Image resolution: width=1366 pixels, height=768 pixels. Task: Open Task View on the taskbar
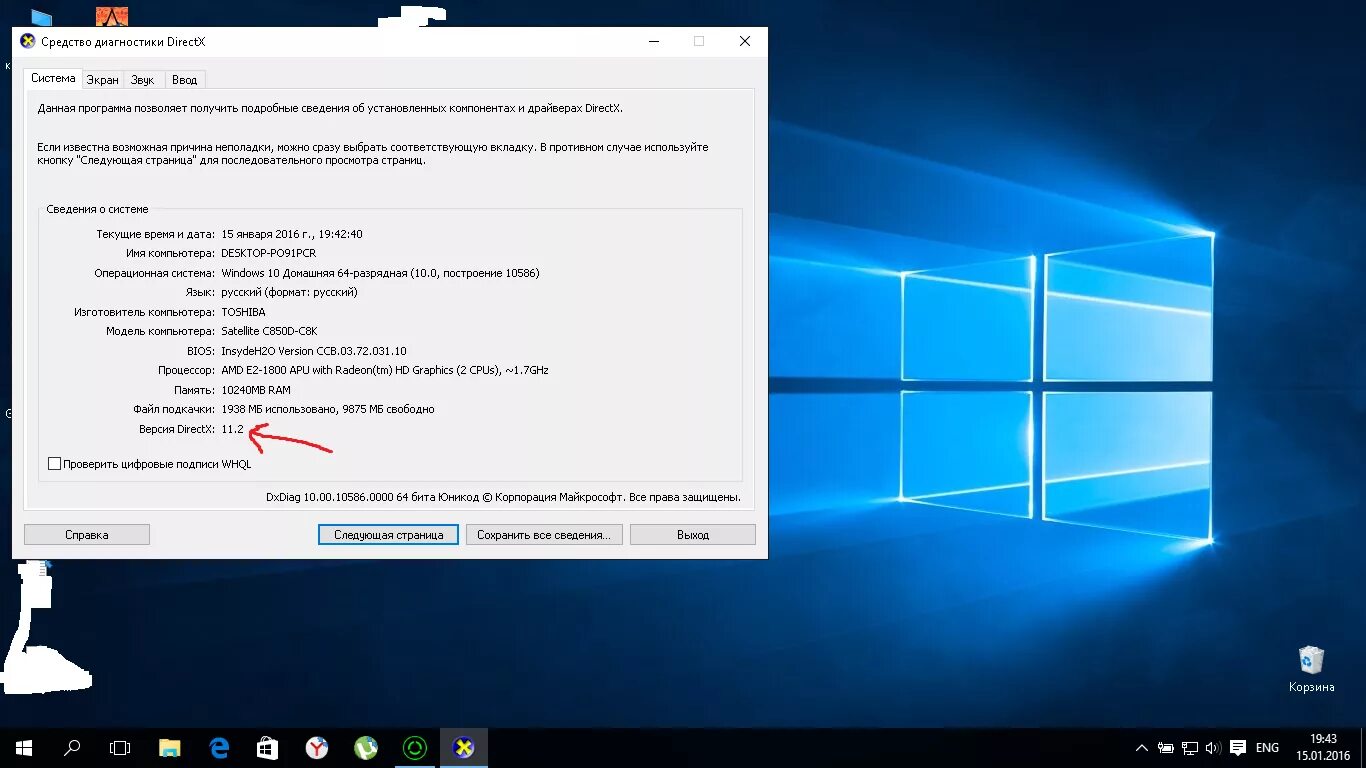(120, 747)
